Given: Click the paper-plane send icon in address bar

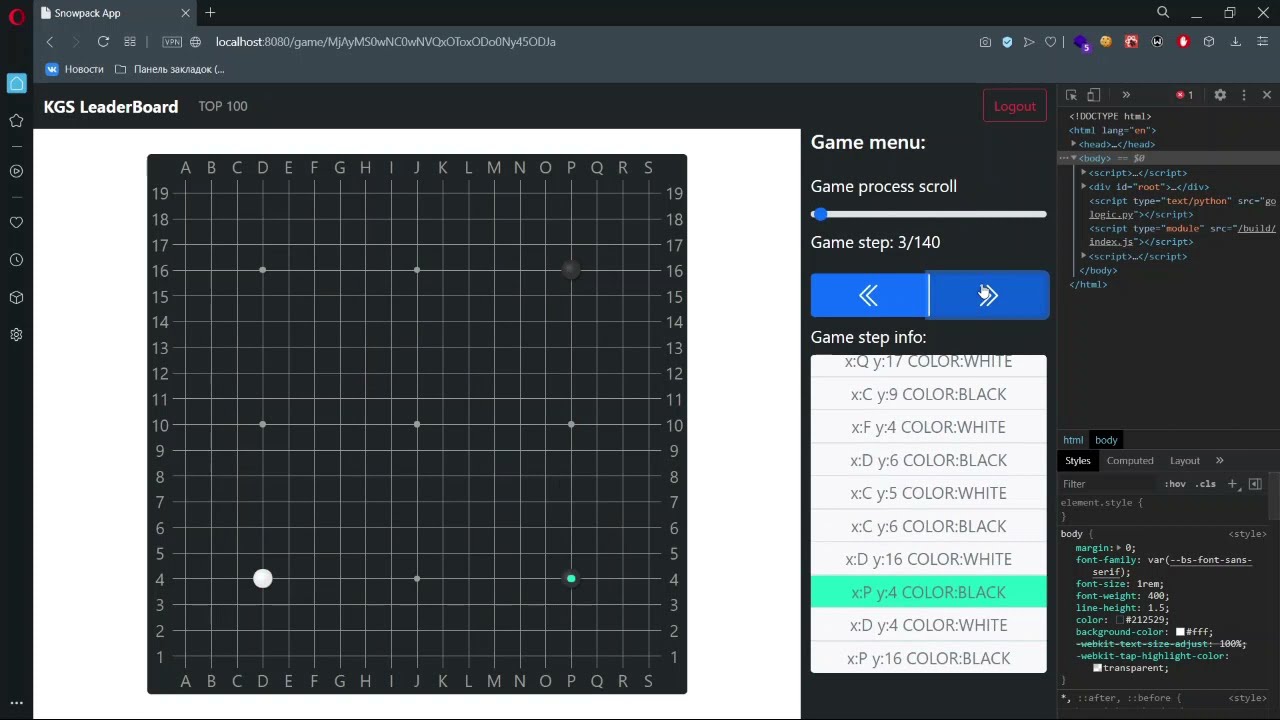Looking at the screenshot, I should pos(1029,42).
